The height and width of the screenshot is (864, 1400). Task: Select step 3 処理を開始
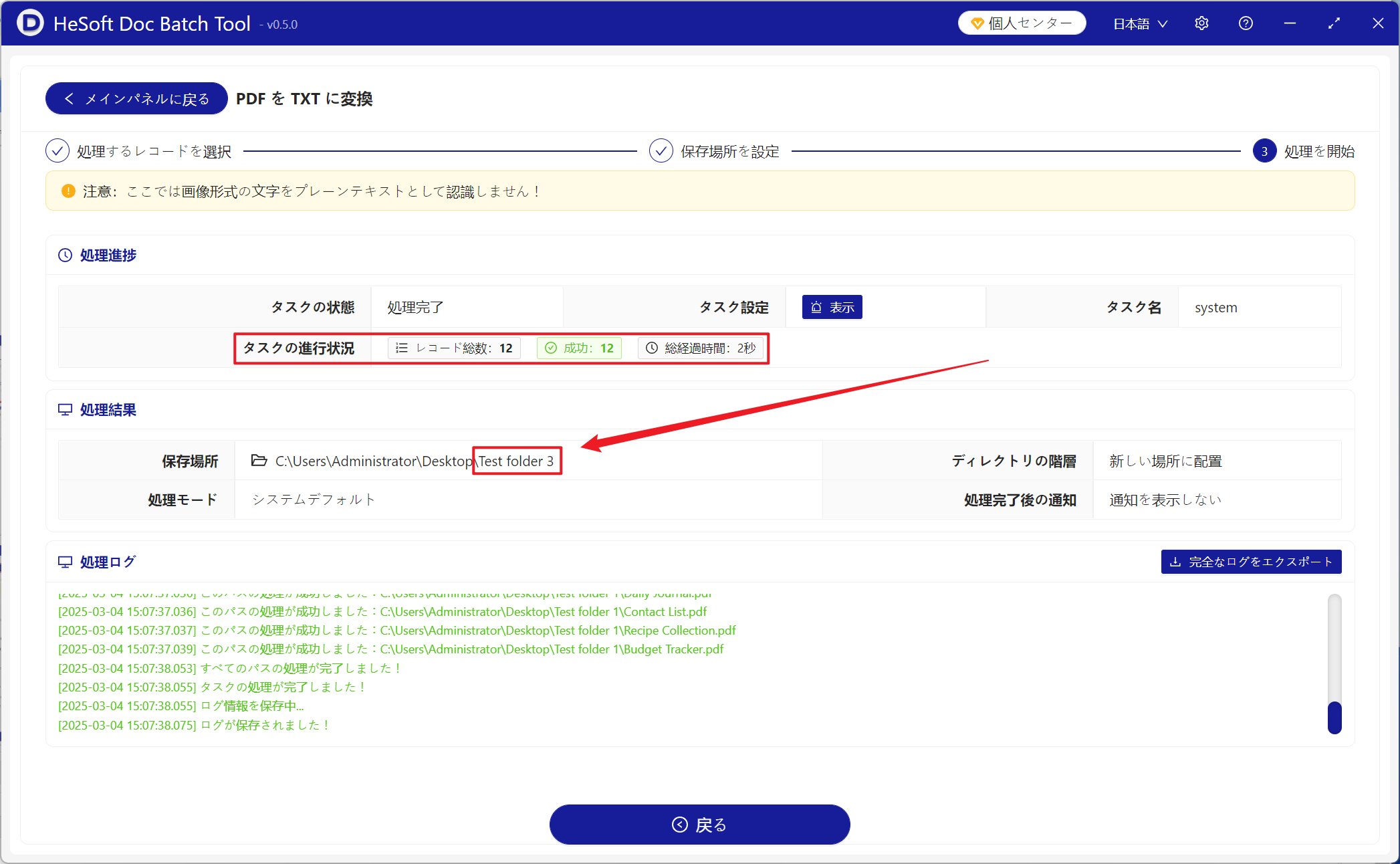tap(1303, 152)
